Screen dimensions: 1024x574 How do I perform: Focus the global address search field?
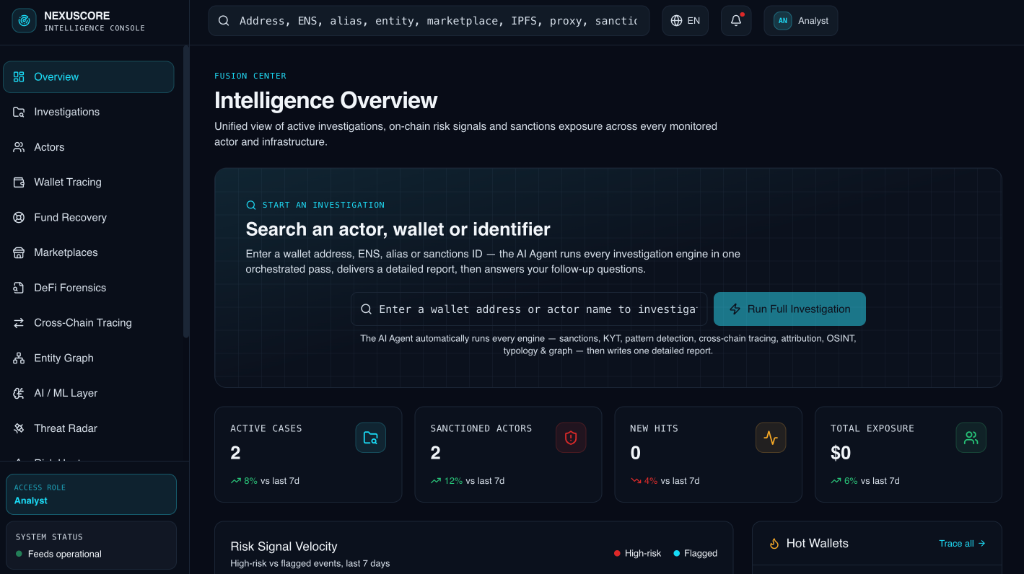tap(429, 21)
